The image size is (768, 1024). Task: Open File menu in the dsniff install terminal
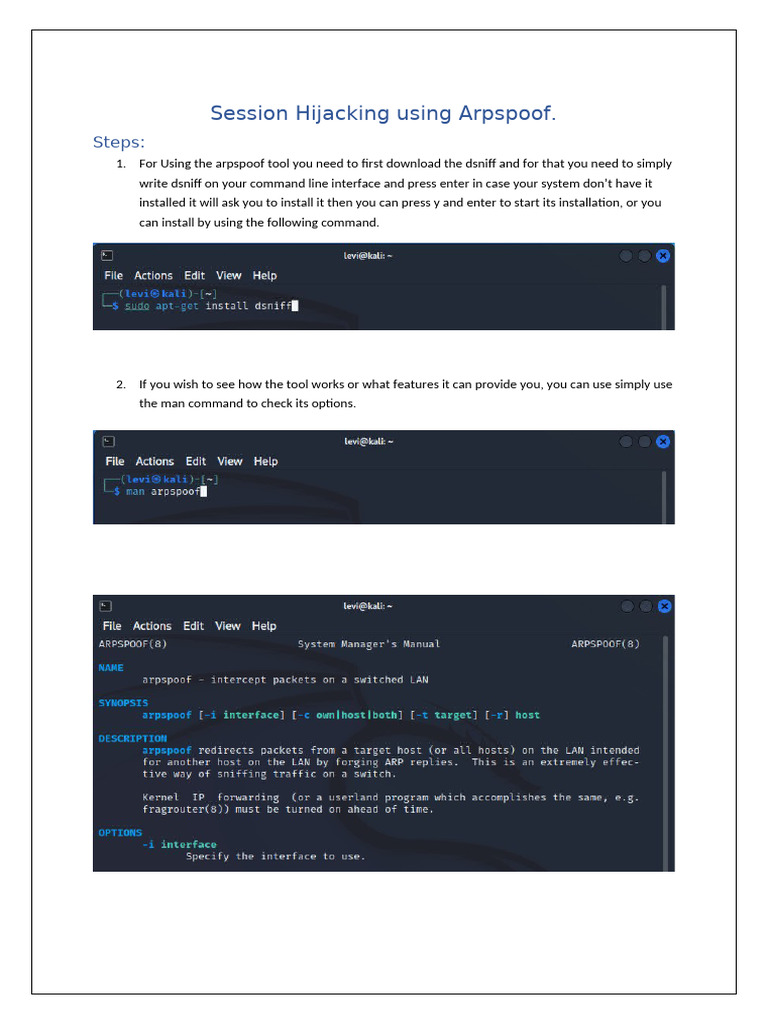114,276
